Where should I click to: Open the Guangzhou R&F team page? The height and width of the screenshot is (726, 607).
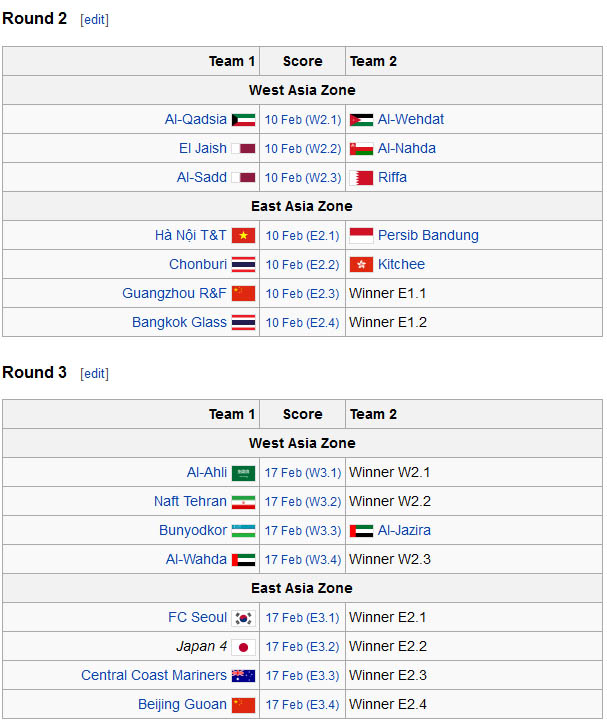click(174, 293)
